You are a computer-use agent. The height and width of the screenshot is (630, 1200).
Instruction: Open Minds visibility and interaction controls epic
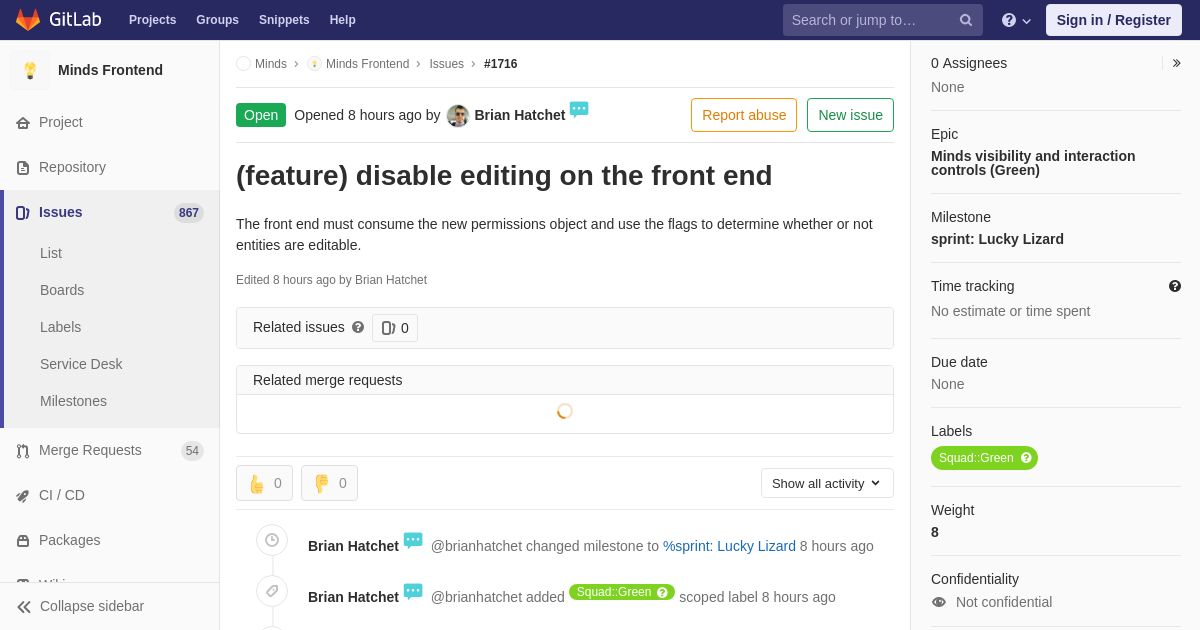[x=1033, y=163]
